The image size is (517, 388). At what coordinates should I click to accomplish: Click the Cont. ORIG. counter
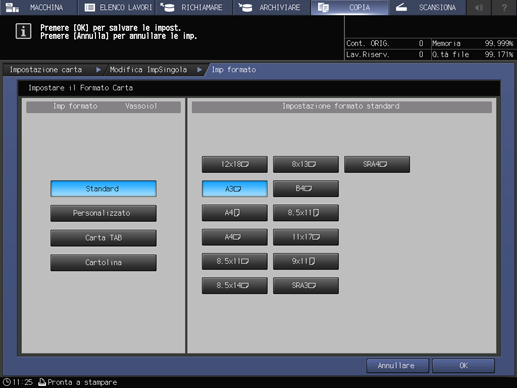(x=385, y=43)
